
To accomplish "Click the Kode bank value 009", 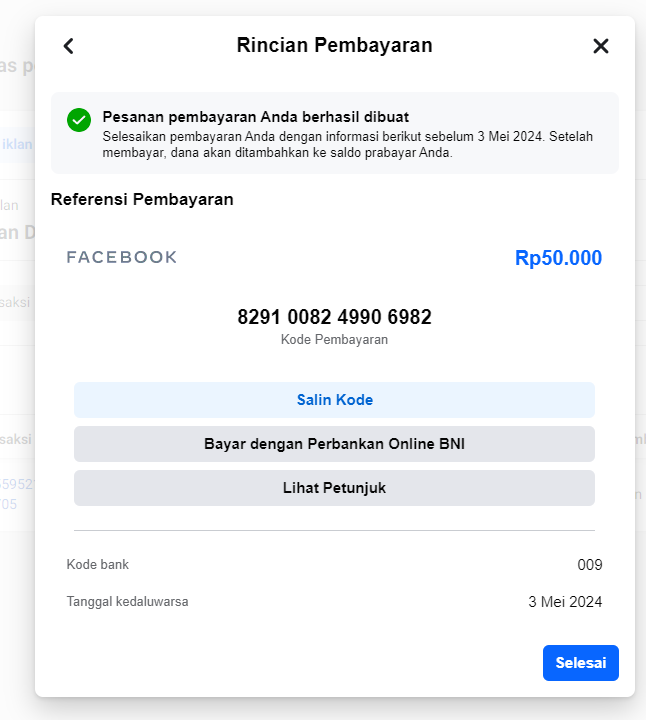I will coord(590,564).
